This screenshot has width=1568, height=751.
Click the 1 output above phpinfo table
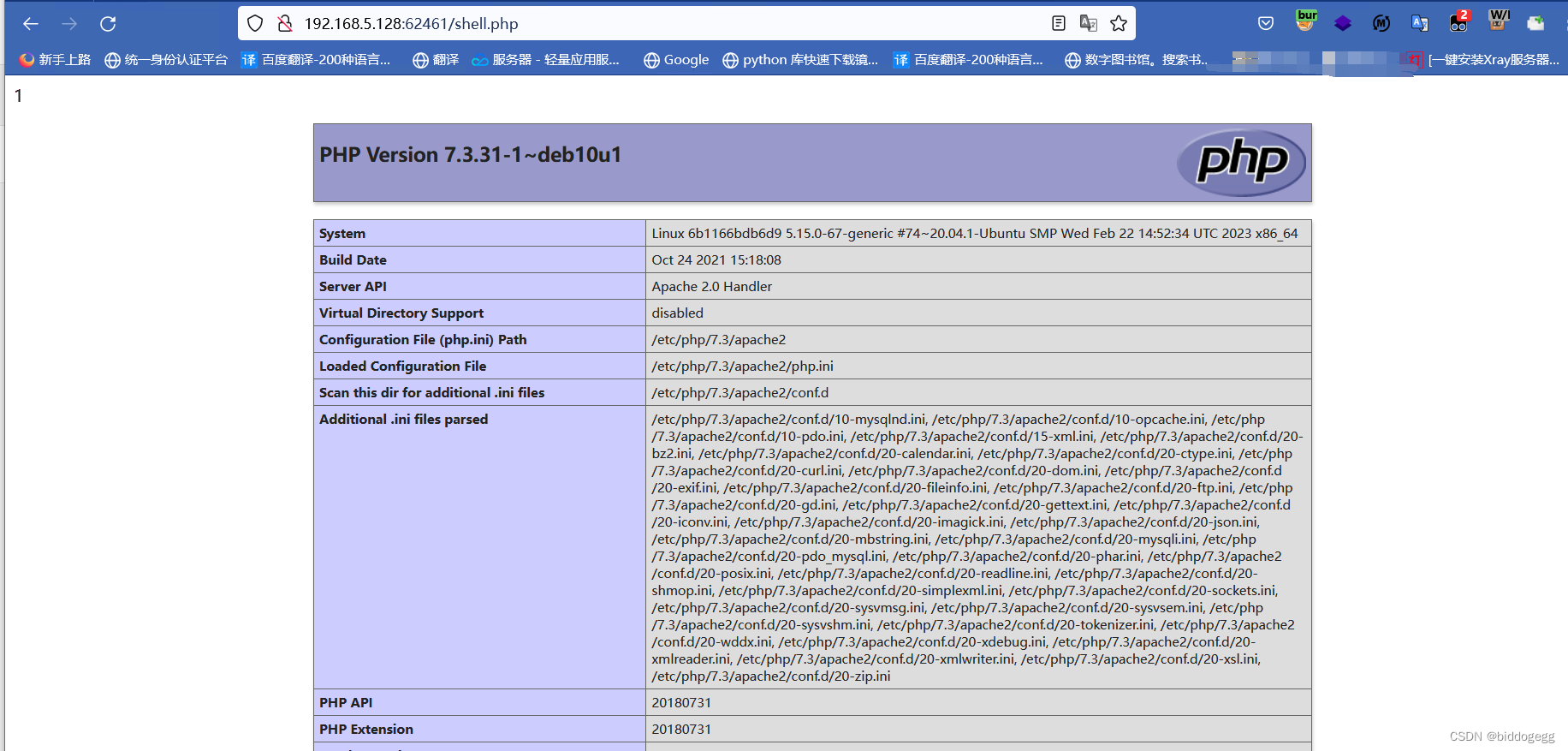click(18, 96)
